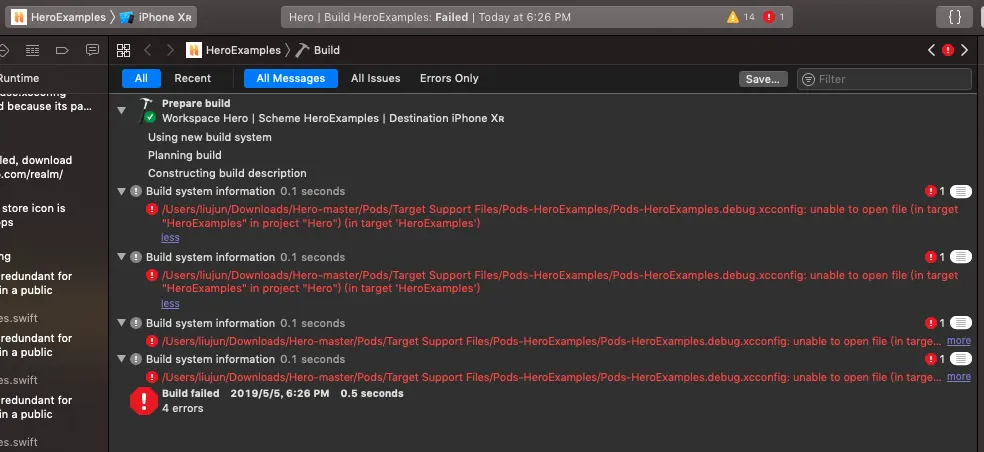Click 'more' link on third error
Viewport: 984px width, 452px height.
959,341
